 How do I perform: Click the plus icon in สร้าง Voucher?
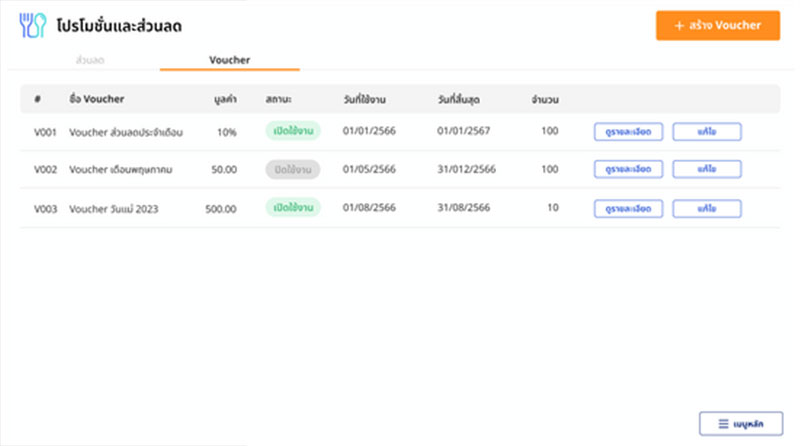(x=680, y=25)
